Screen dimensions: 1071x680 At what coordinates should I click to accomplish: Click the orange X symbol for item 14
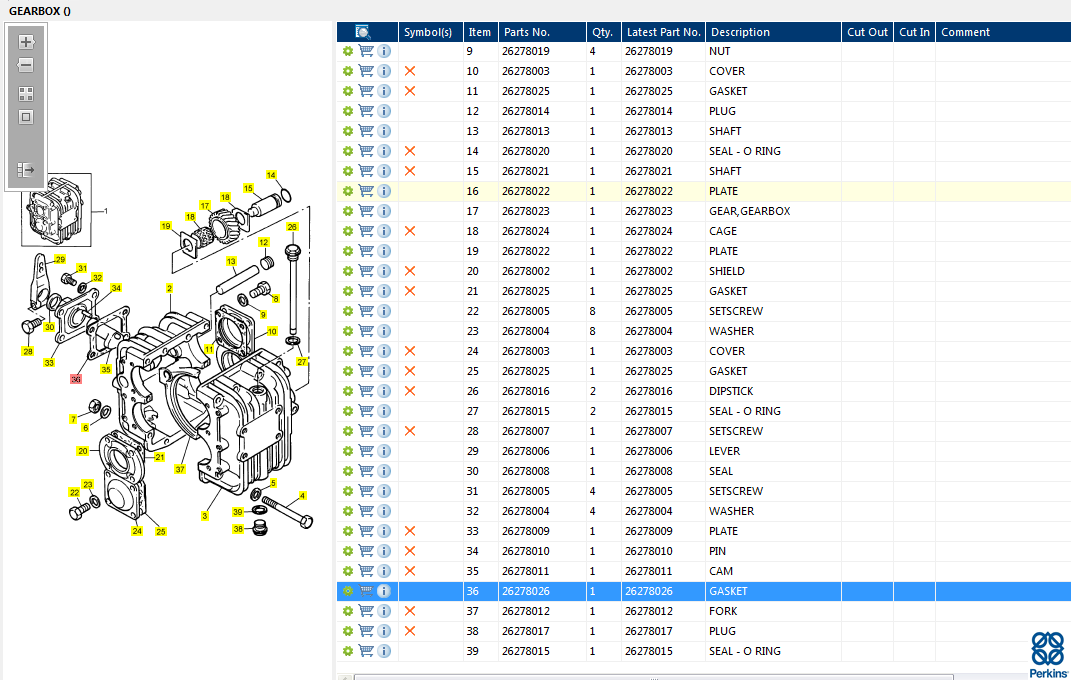point(410,151)
